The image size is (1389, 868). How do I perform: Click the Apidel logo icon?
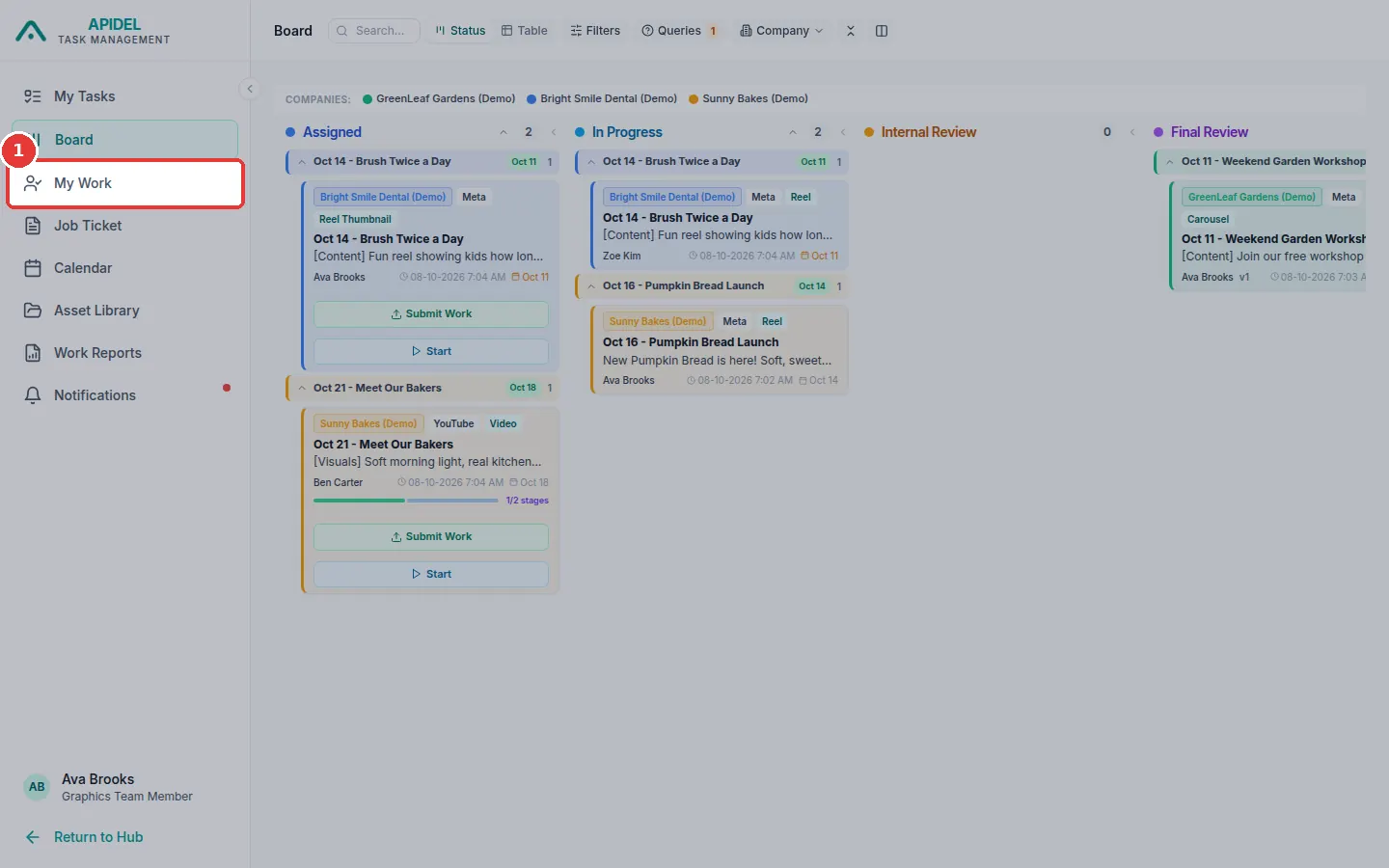[x=31, y=31]
